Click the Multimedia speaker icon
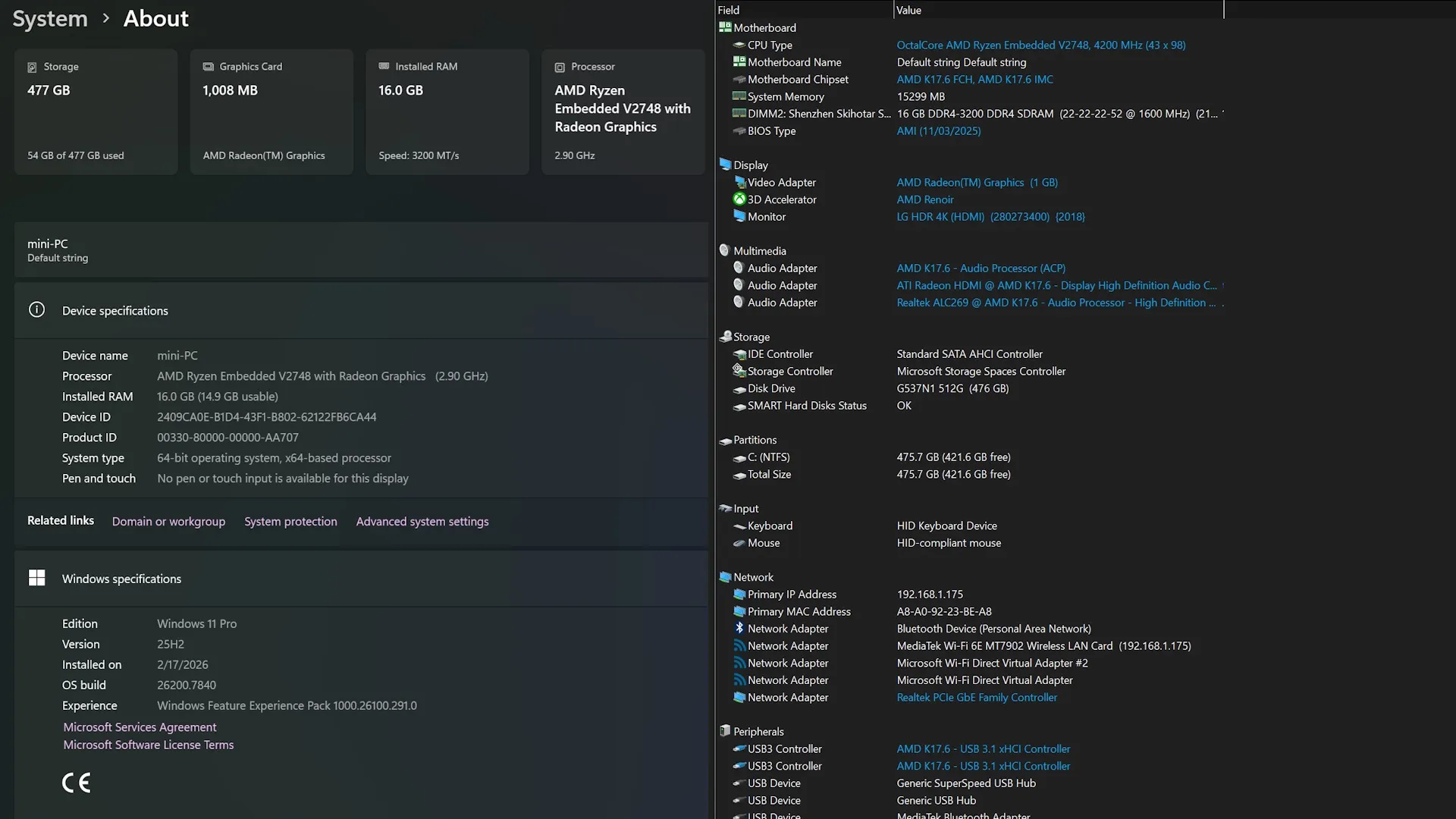Screen dimensions: 1456x819 [725, 250]
